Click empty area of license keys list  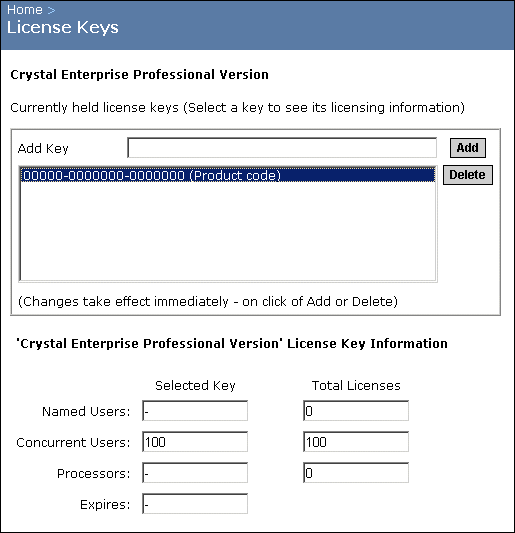pos(227,231)
